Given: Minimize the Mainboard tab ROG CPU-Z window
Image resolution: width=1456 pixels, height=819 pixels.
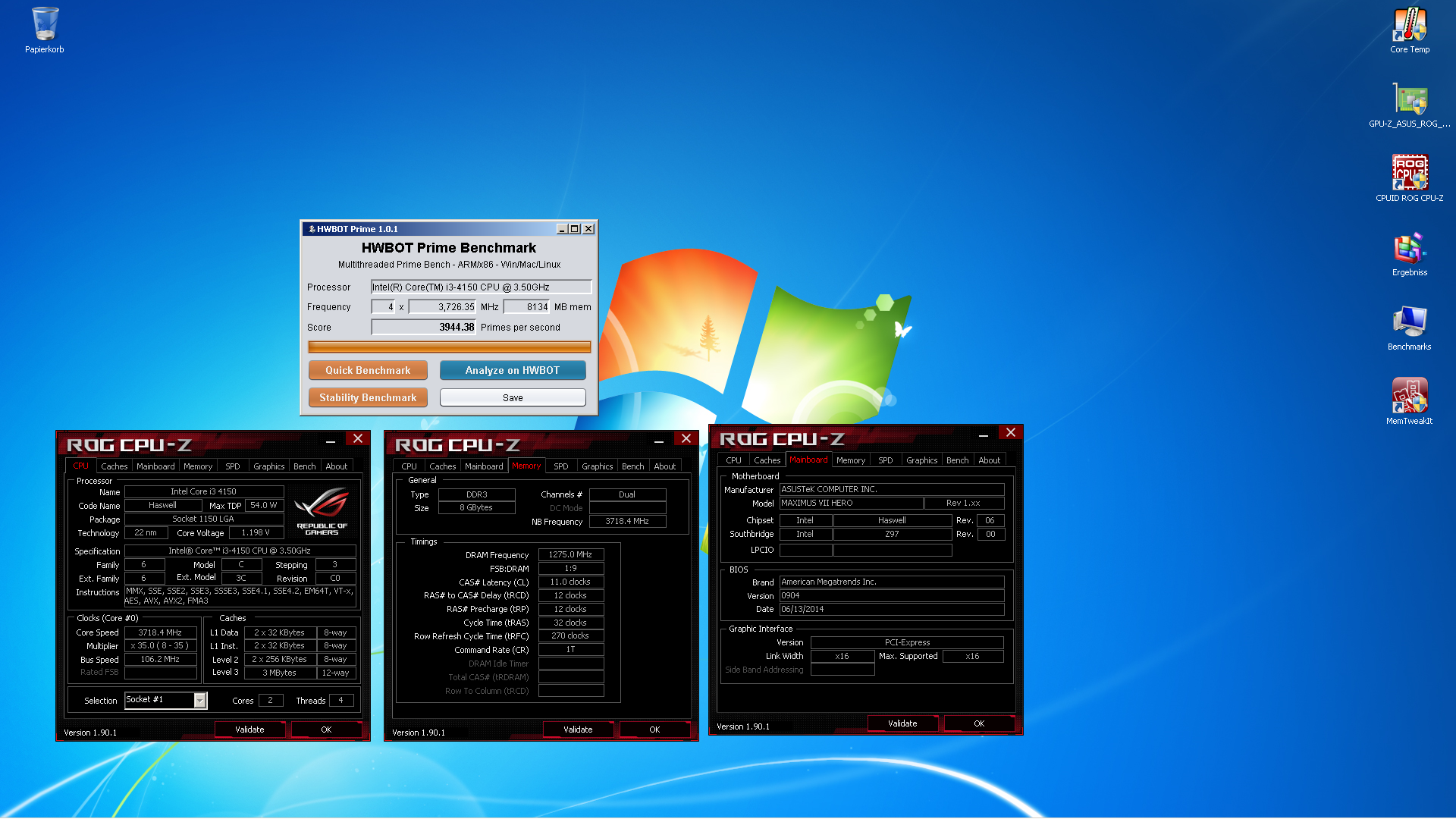Looking at the screenshot, I should click(984, 434).
